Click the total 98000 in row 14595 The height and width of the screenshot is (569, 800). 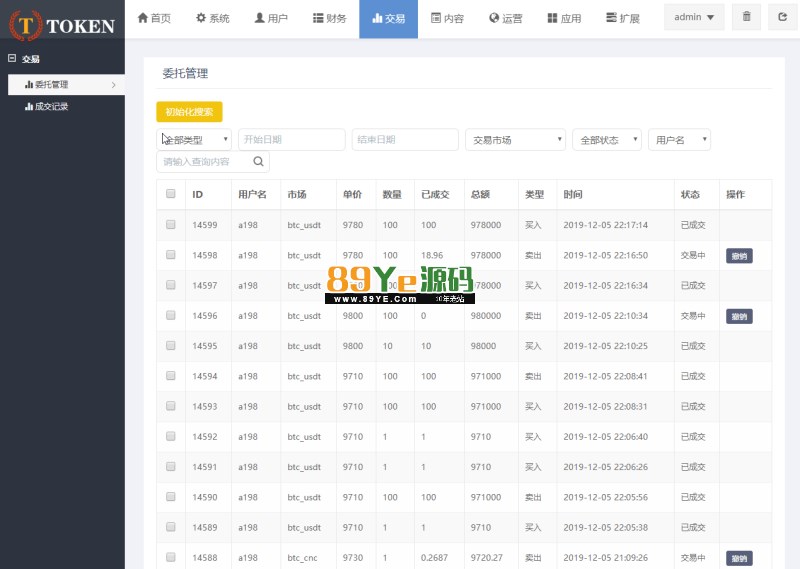click(x=483, y=346)
